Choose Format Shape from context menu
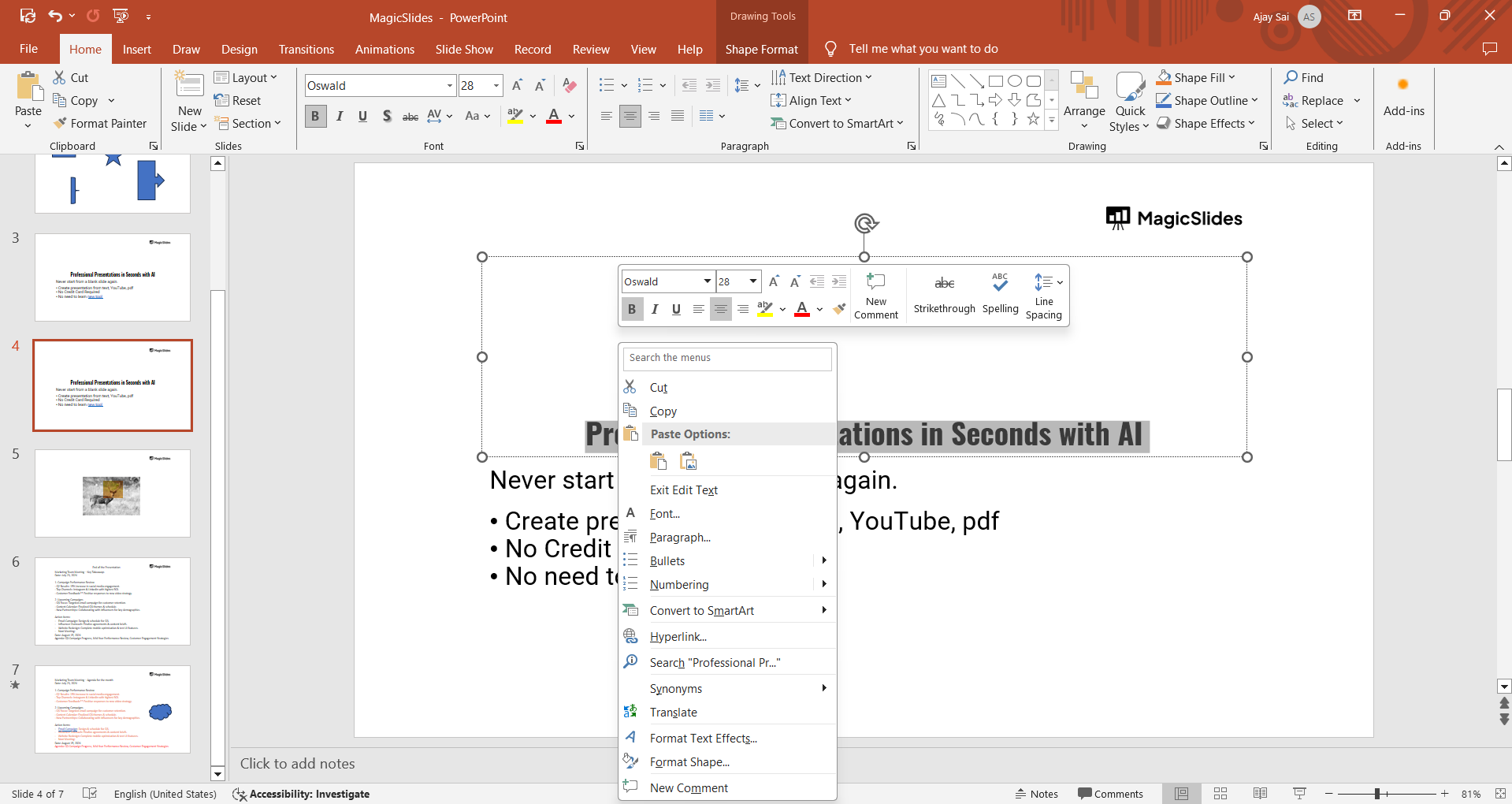The width and height of the screenshot is (1512, 804). coord(727,762)
